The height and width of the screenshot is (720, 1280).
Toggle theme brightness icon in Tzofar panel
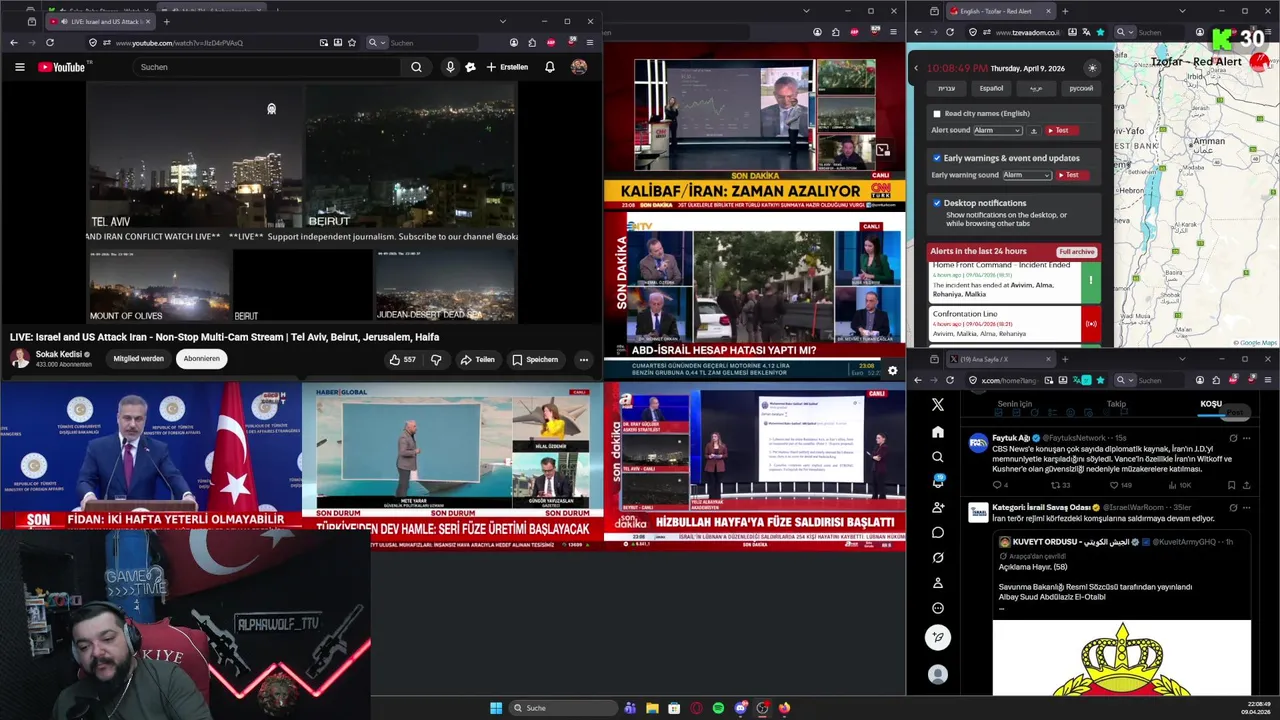(1091, 68)
